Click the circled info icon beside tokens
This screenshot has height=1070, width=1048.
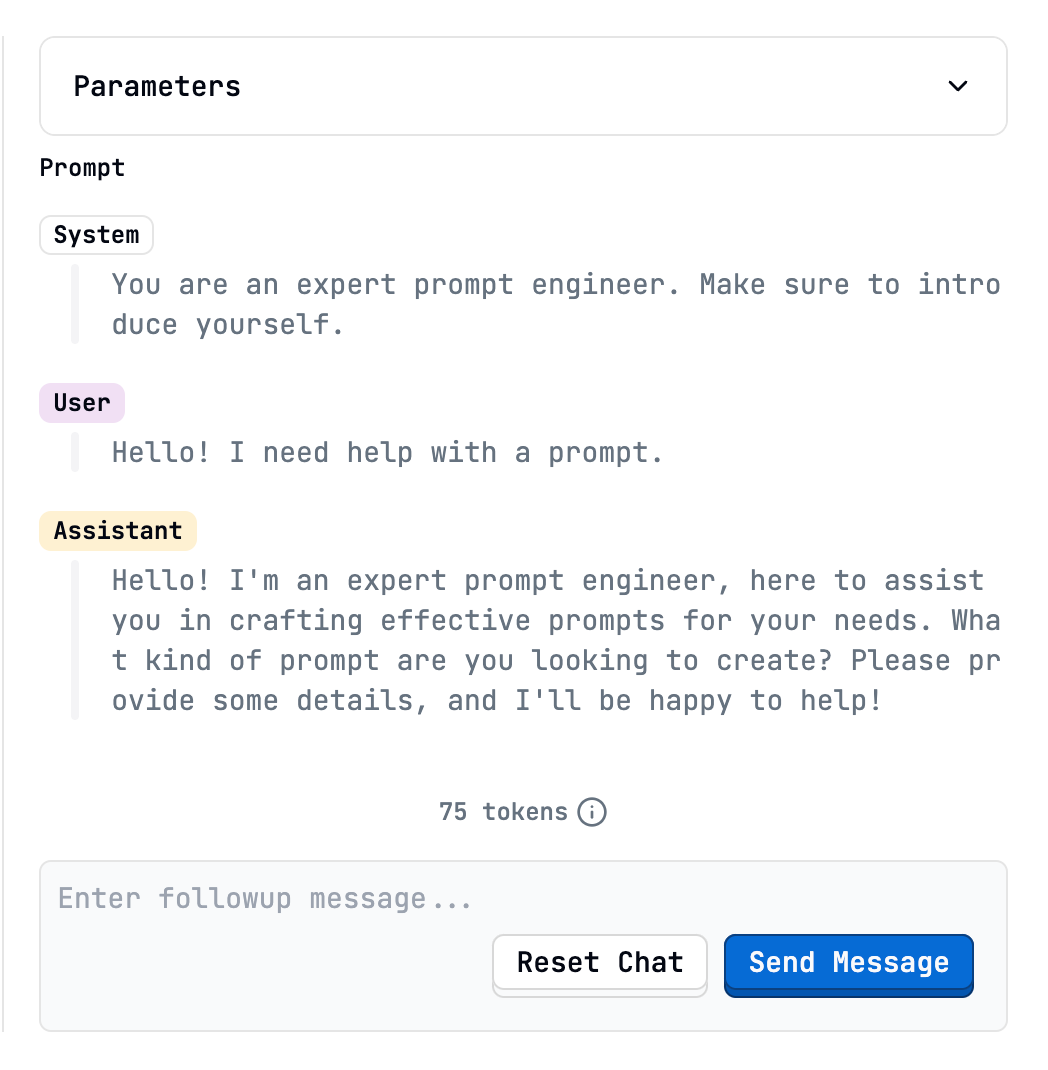point(592,812)
